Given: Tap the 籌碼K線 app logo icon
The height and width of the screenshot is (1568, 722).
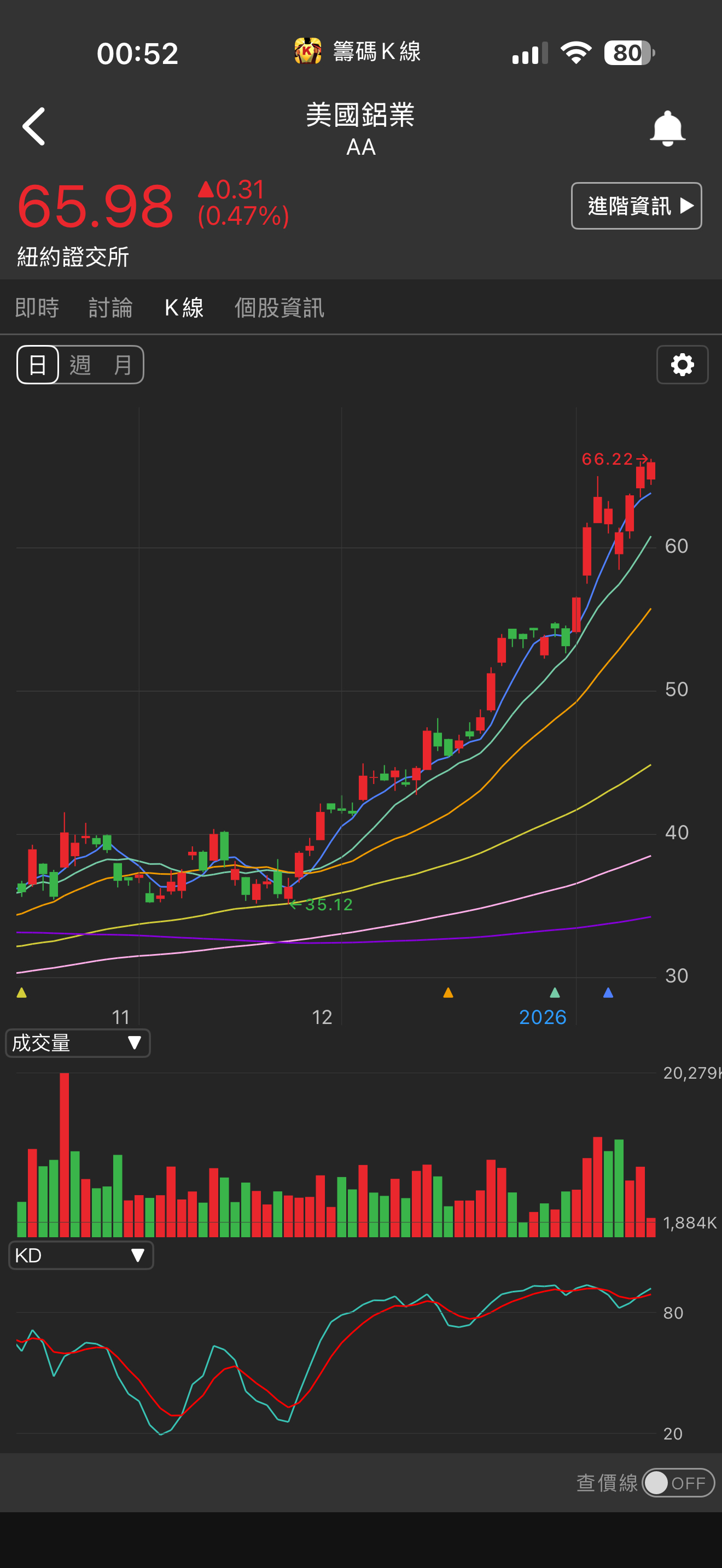Looking at the screenshot, I should pos(308,51).
